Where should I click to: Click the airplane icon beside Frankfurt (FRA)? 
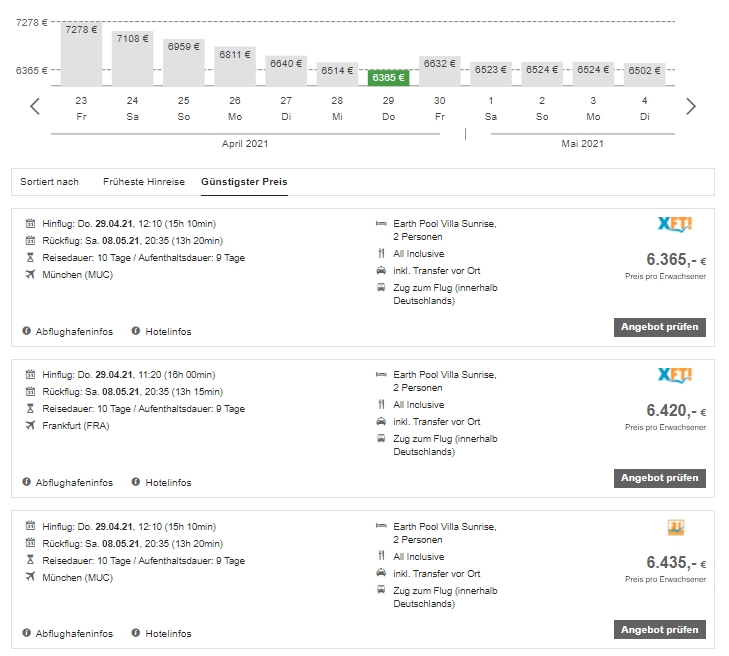[30, 426]
